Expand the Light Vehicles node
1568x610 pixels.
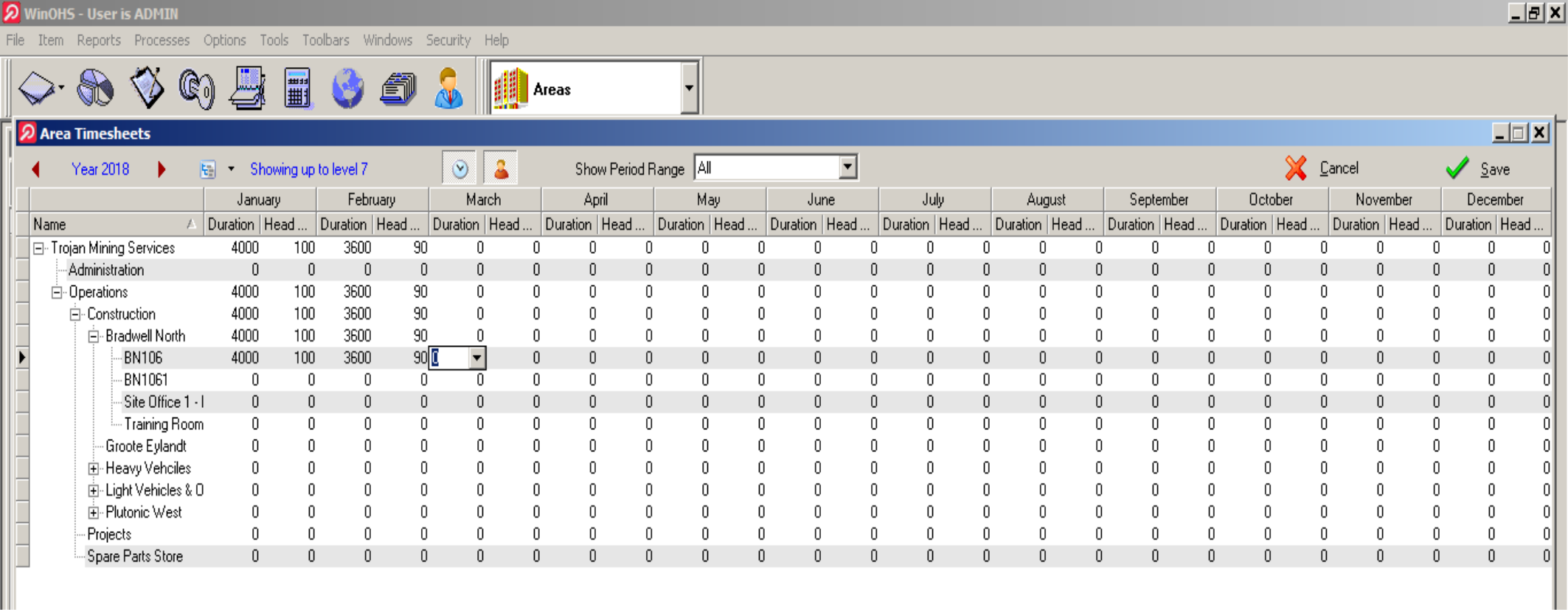pos(94,491)
